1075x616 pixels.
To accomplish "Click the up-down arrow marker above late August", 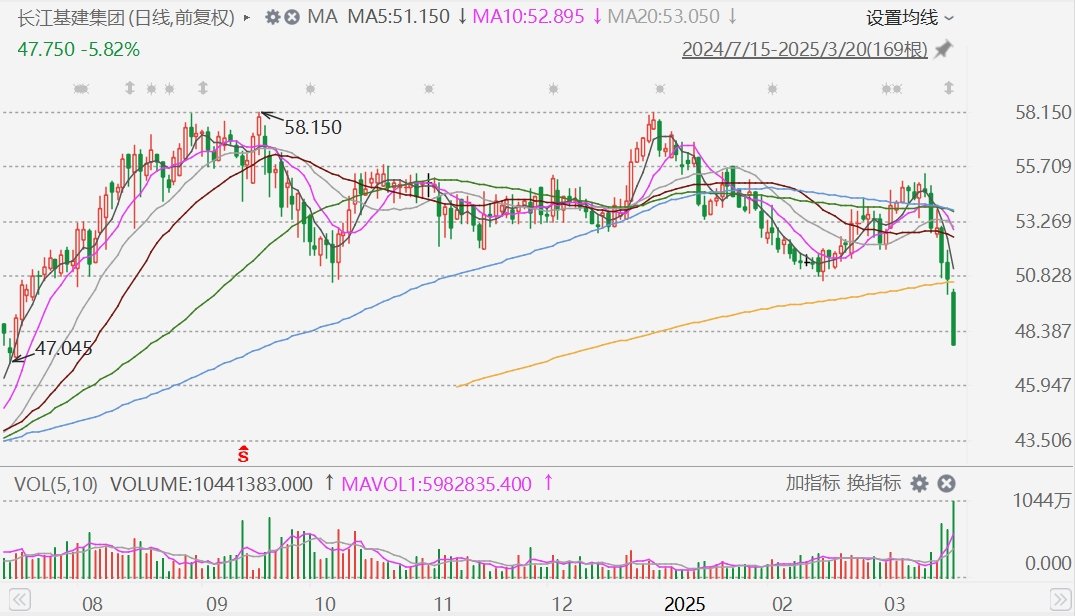I will point(202,88).
